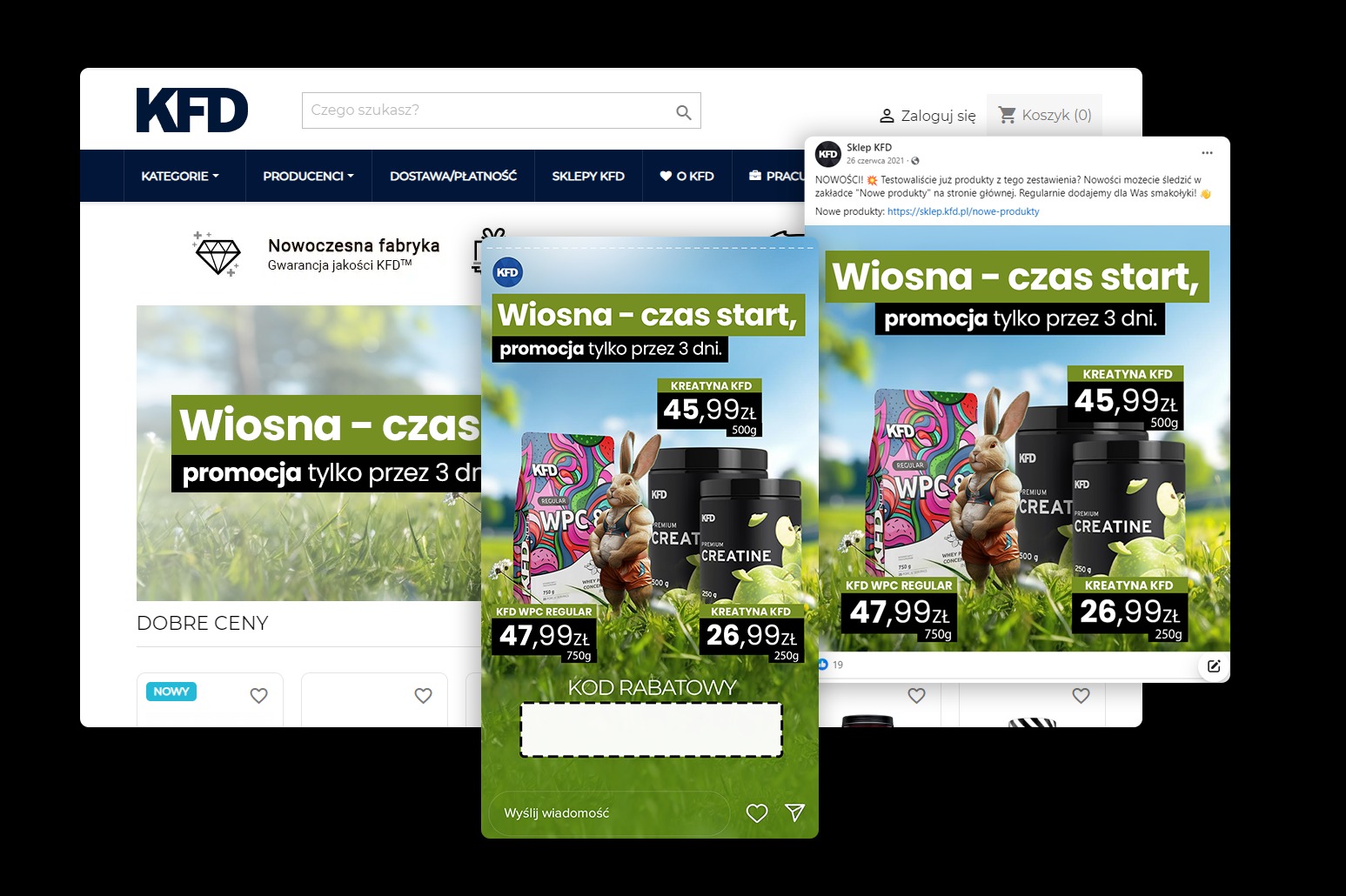Screen dimensions: 1346x896
Task: Toggle the wishlist heart on the NOWY product card
Action: (259, 695)
